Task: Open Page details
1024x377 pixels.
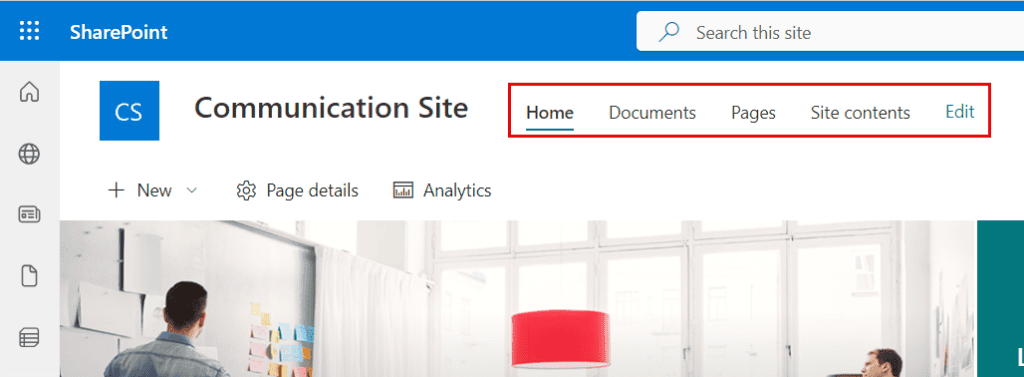Action: coord(297,190)
